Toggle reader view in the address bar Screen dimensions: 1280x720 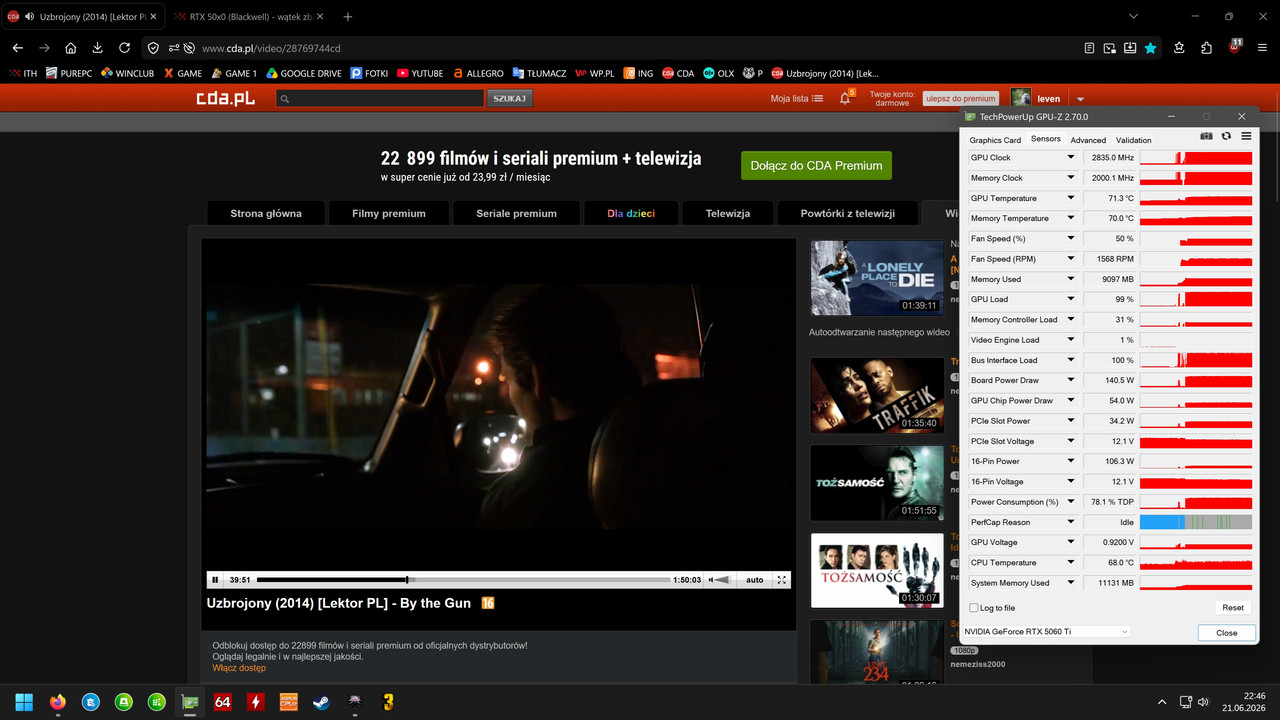pos(1090,47)
